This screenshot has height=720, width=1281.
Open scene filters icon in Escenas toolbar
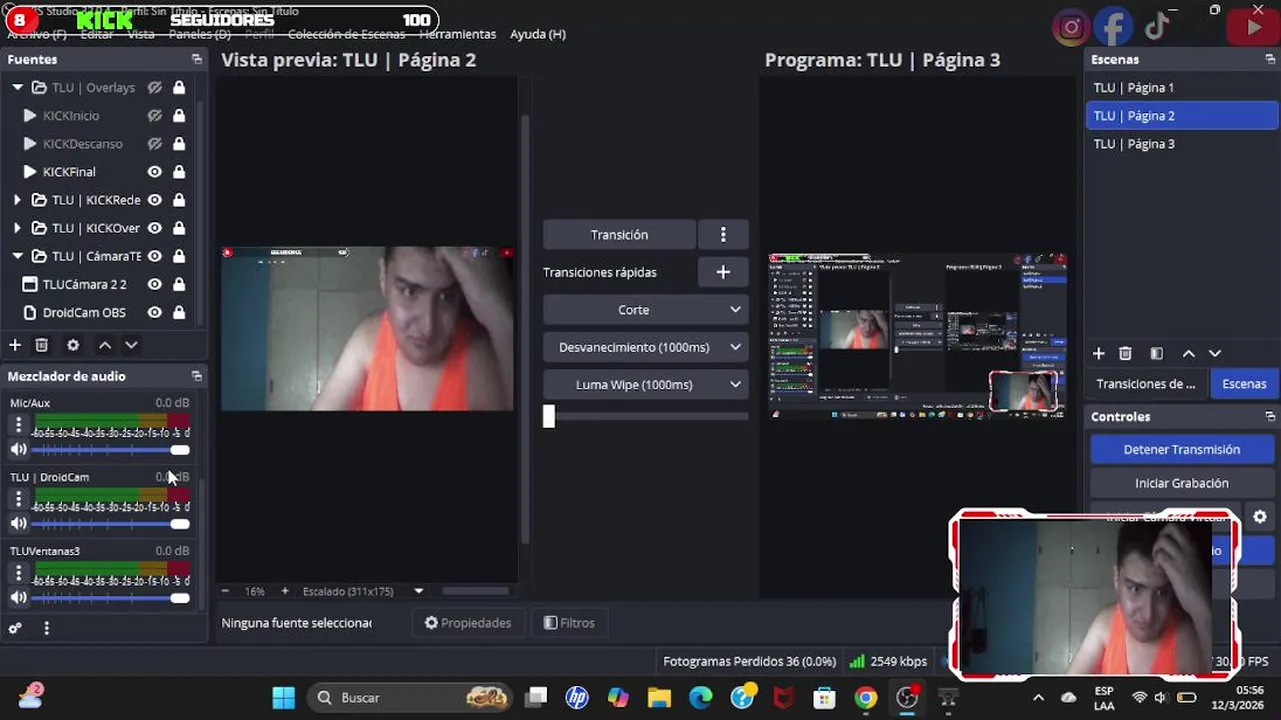pyautogui.click(x=1157, y=354)
